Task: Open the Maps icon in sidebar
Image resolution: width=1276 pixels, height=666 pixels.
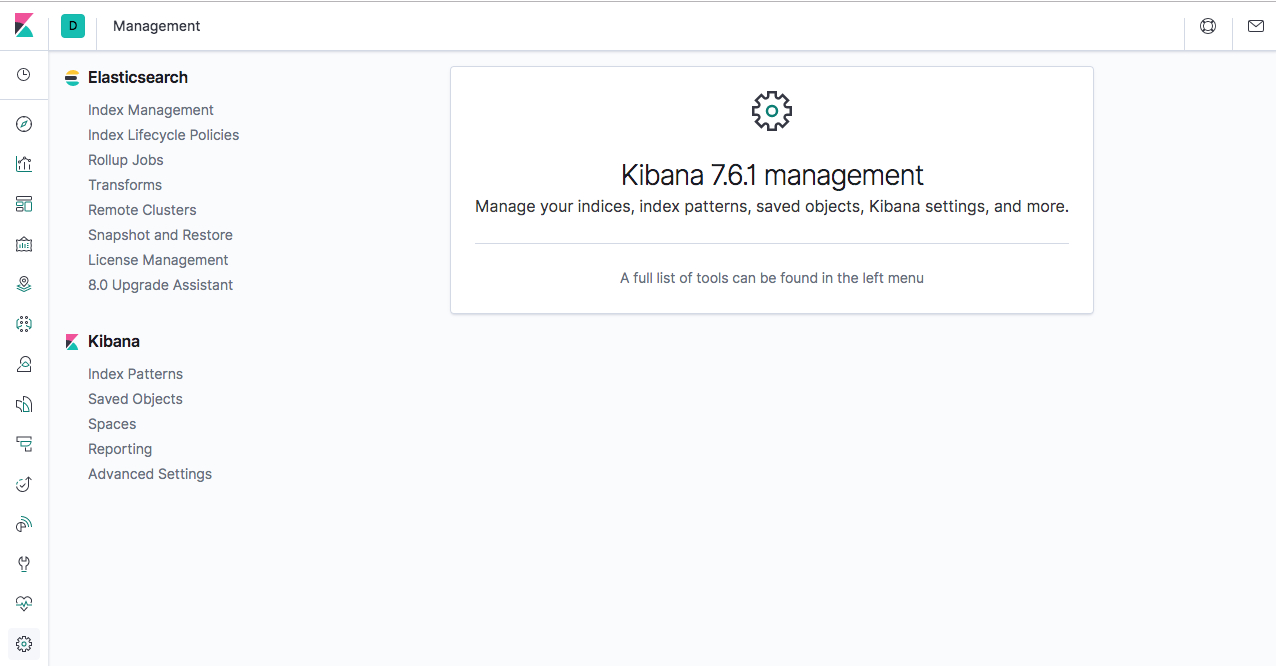Action: point(24,284)
